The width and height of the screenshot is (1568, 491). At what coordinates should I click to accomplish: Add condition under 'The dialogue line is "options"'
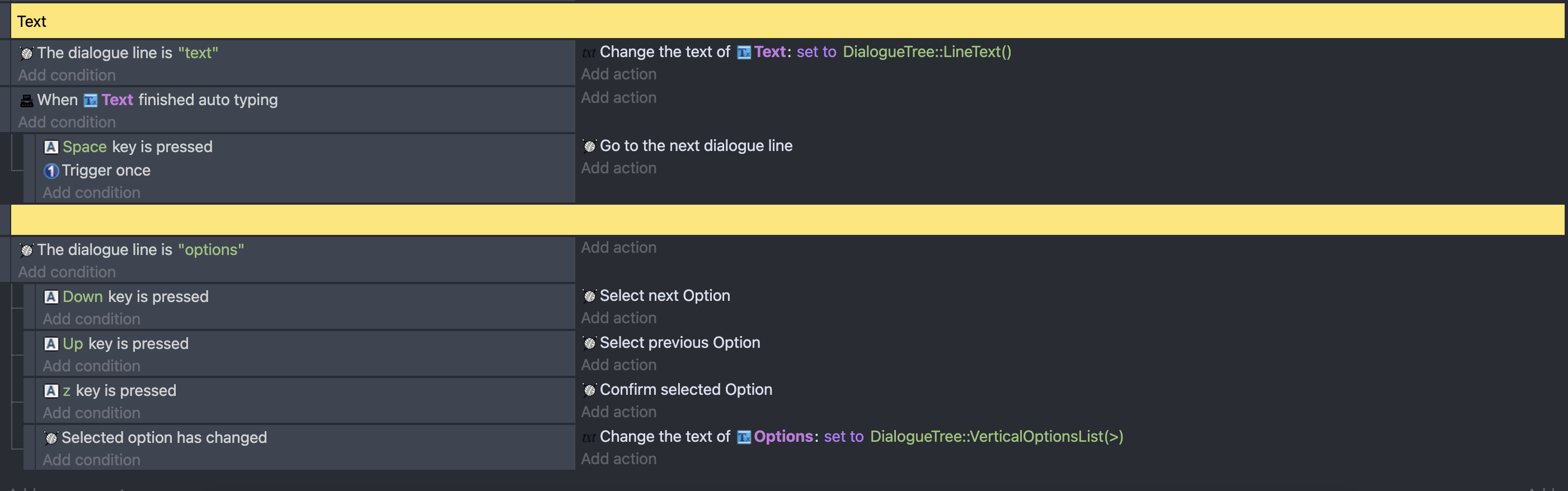point(67,272)
